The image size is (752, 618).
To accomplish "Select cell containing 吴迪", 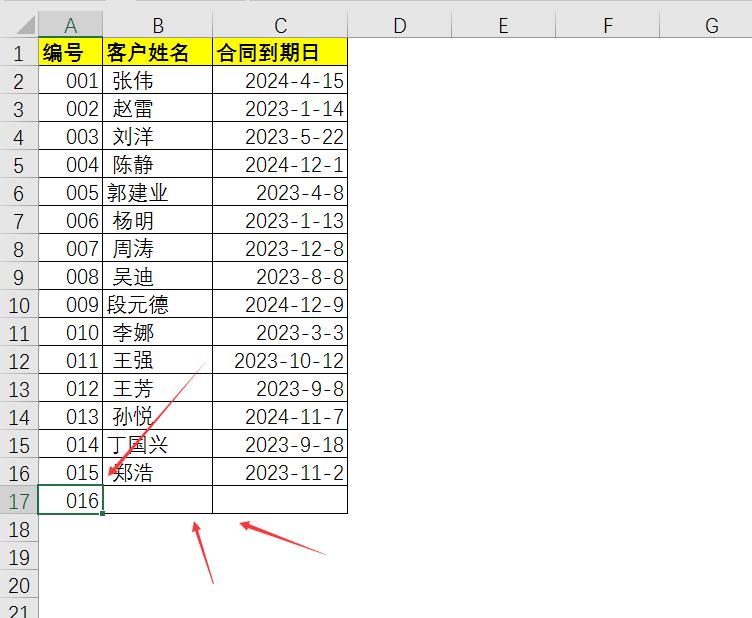I will click(158, 276).
